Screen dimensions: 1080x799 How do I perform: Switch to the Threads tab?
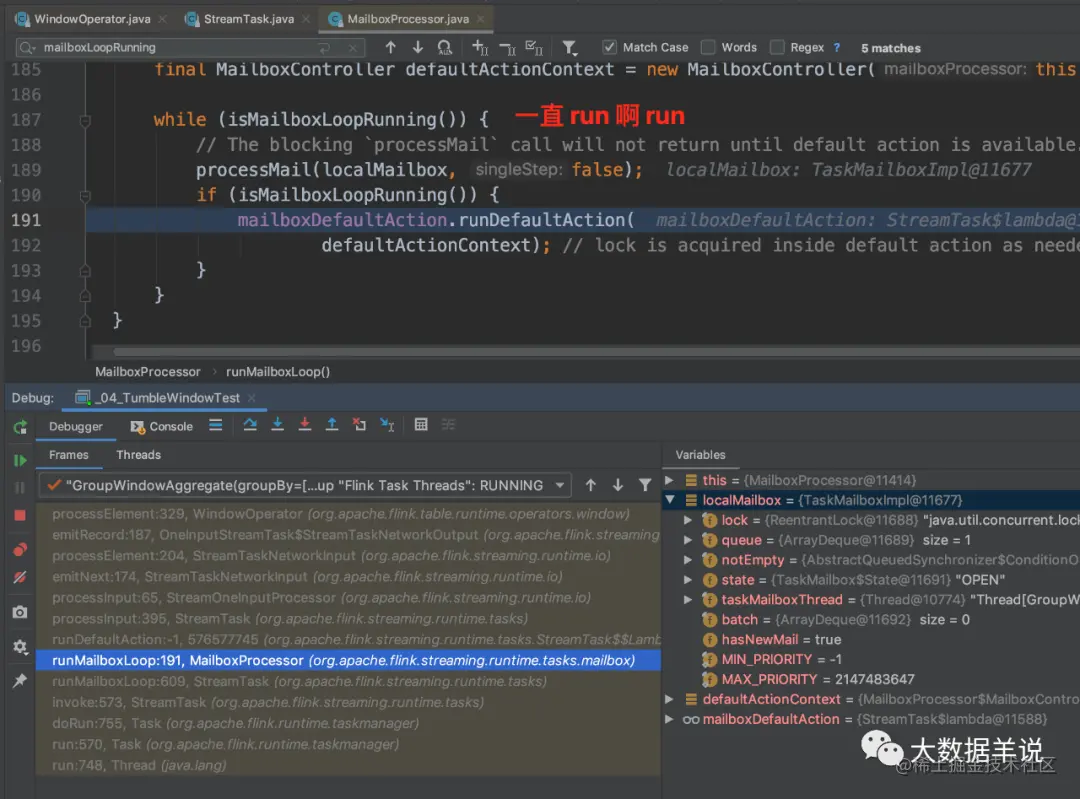click(x=138, y=455)
